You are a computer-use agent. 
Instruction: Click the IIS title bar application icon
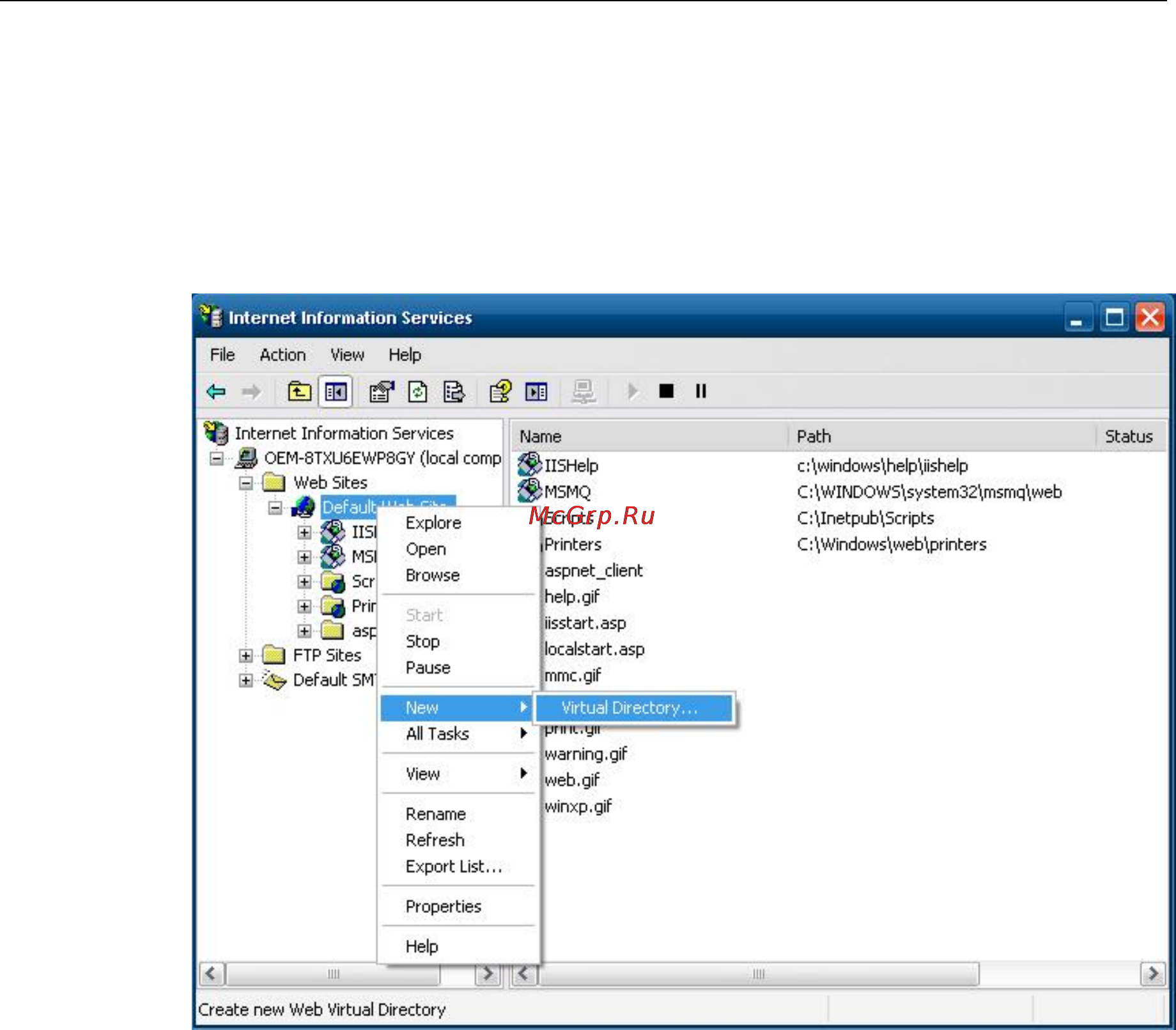[x=210, y=316]
